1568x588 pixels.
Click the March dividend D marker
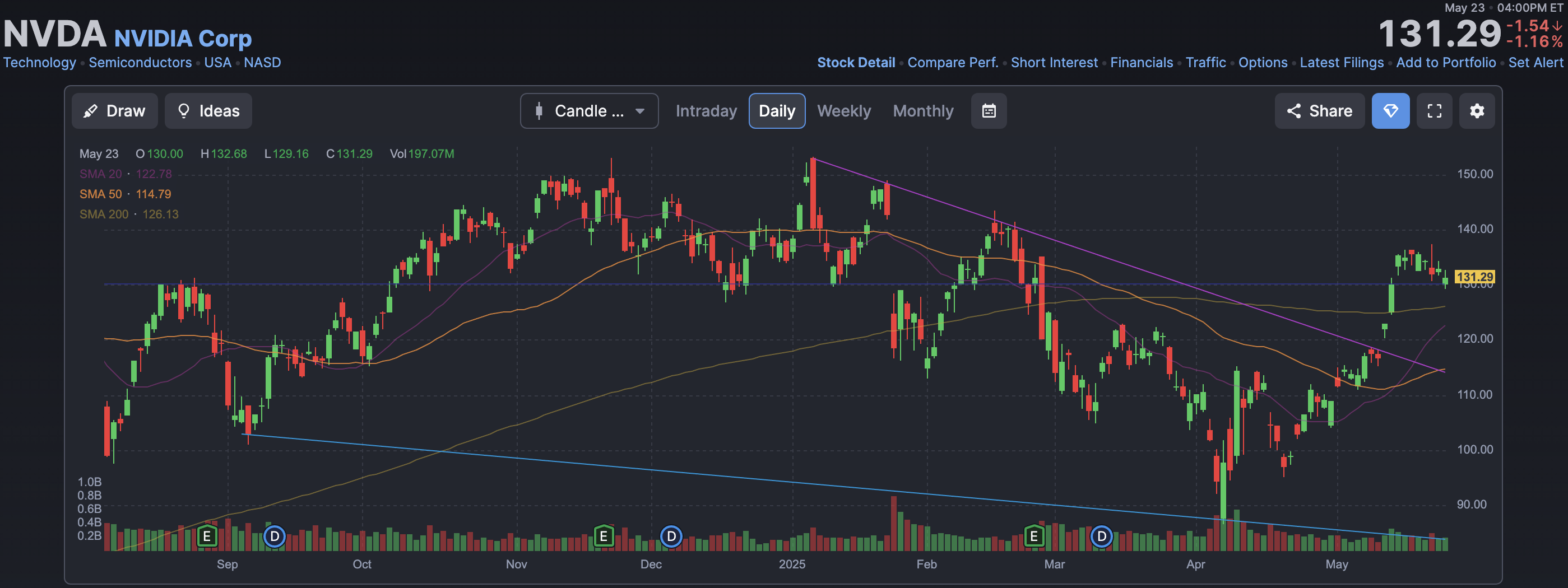(x=1101, y=536)
